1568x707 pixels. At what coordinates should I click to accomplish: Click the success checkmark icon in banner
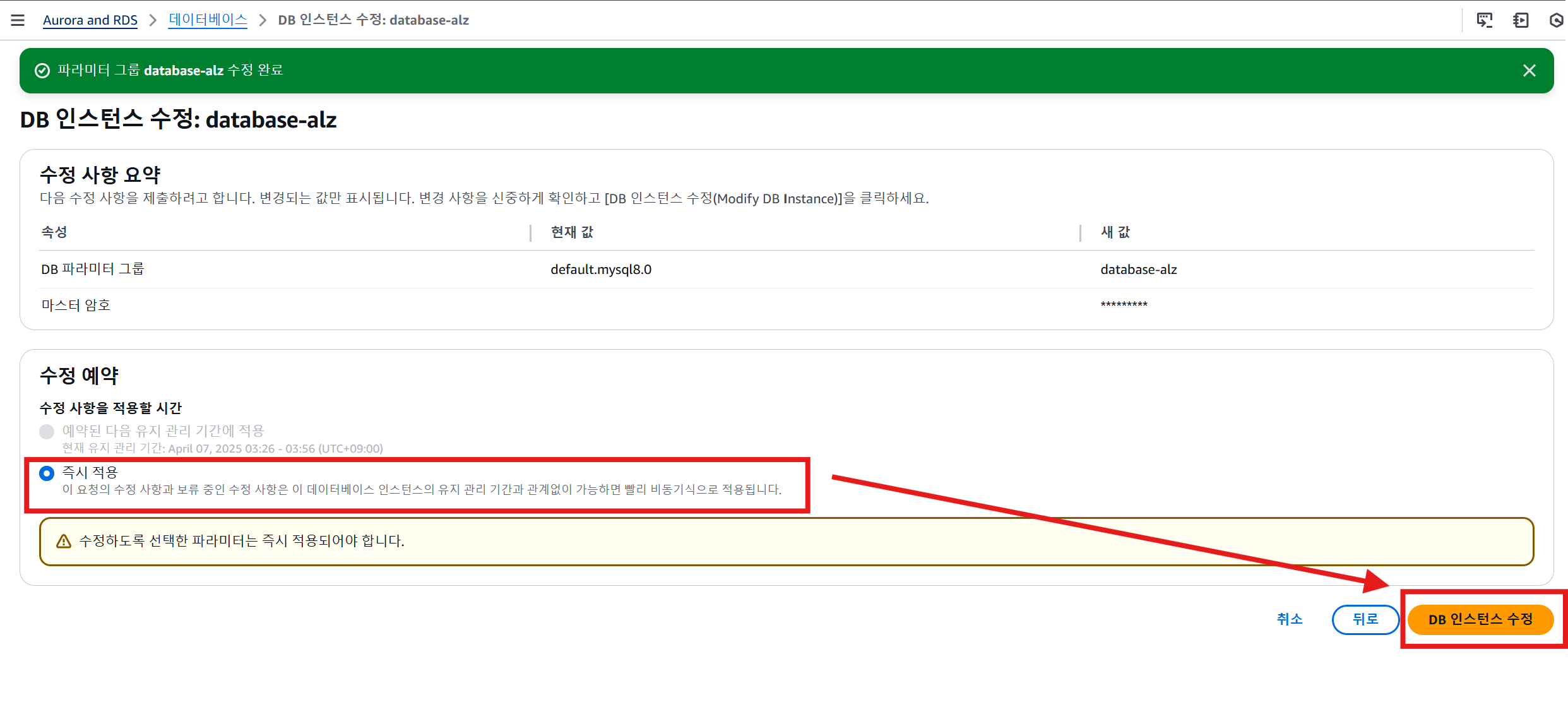coord(42,71)
